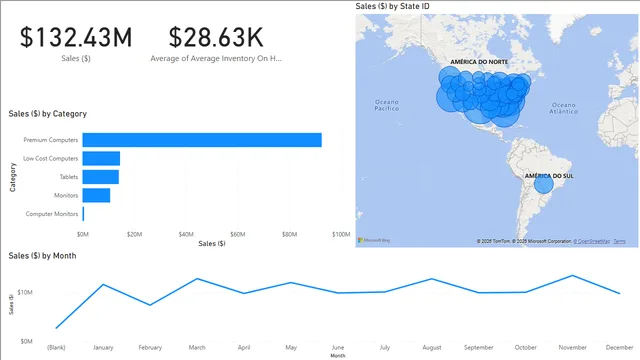Viewport: 640px width, 360px height.
Task: Click the 'April' month axis label
Action: [244, 347]
